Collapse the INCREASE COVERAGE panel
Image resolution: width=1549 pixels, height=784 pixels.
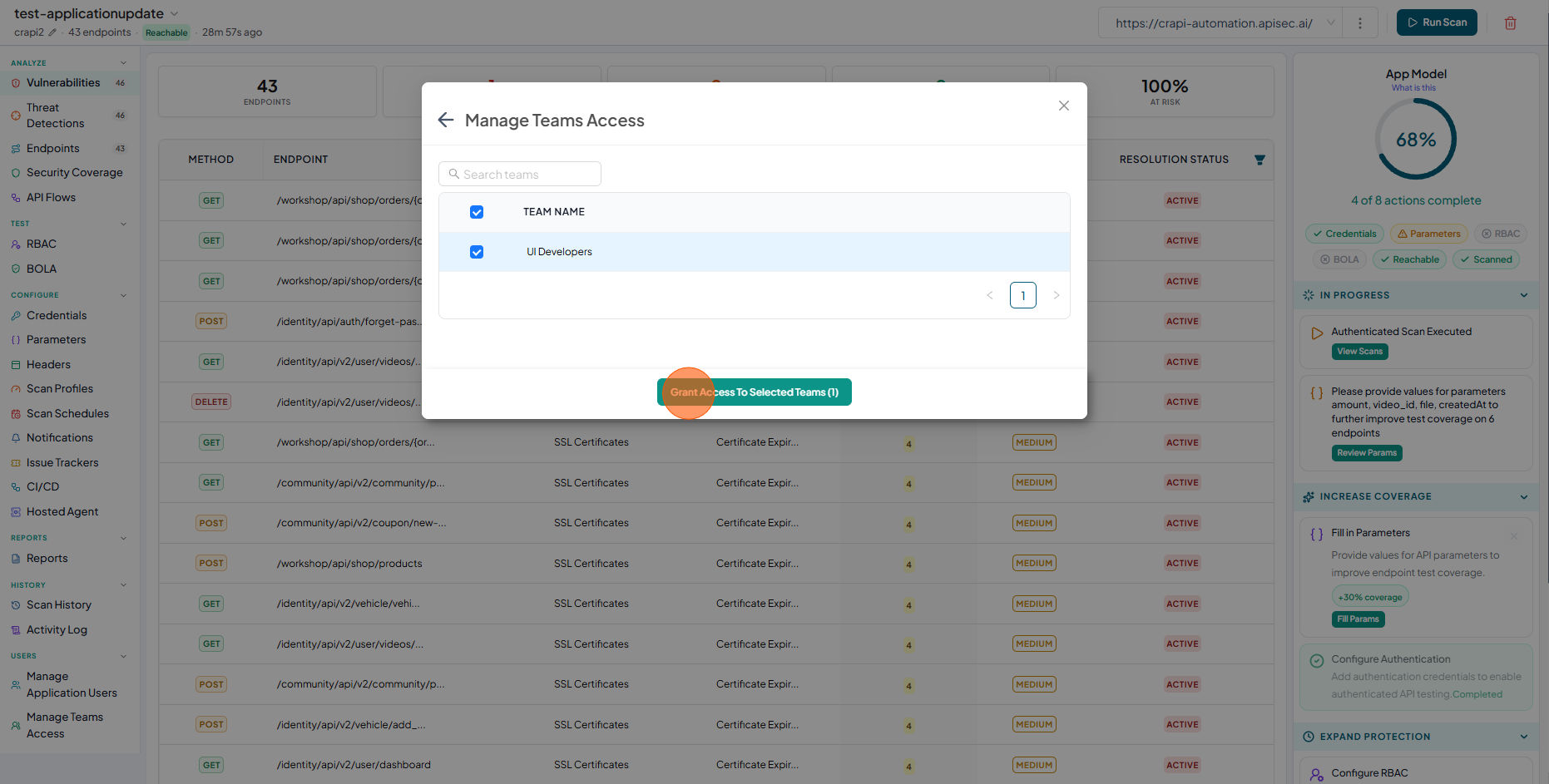pos(1524,496)
